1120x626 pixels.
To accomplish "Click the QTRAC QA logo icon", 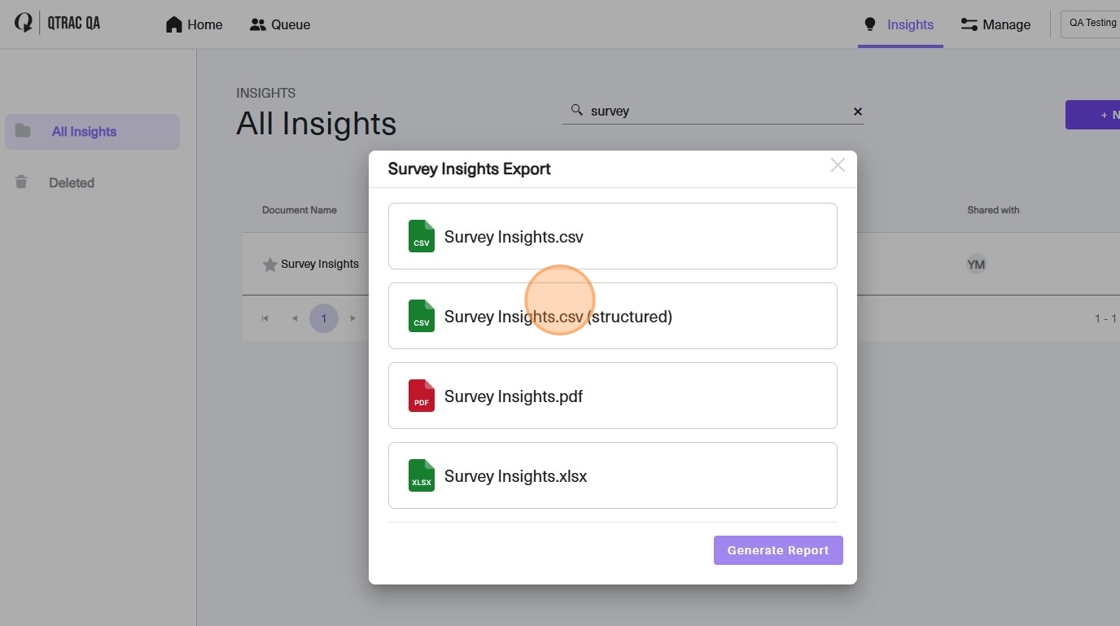I will point(24,23).
